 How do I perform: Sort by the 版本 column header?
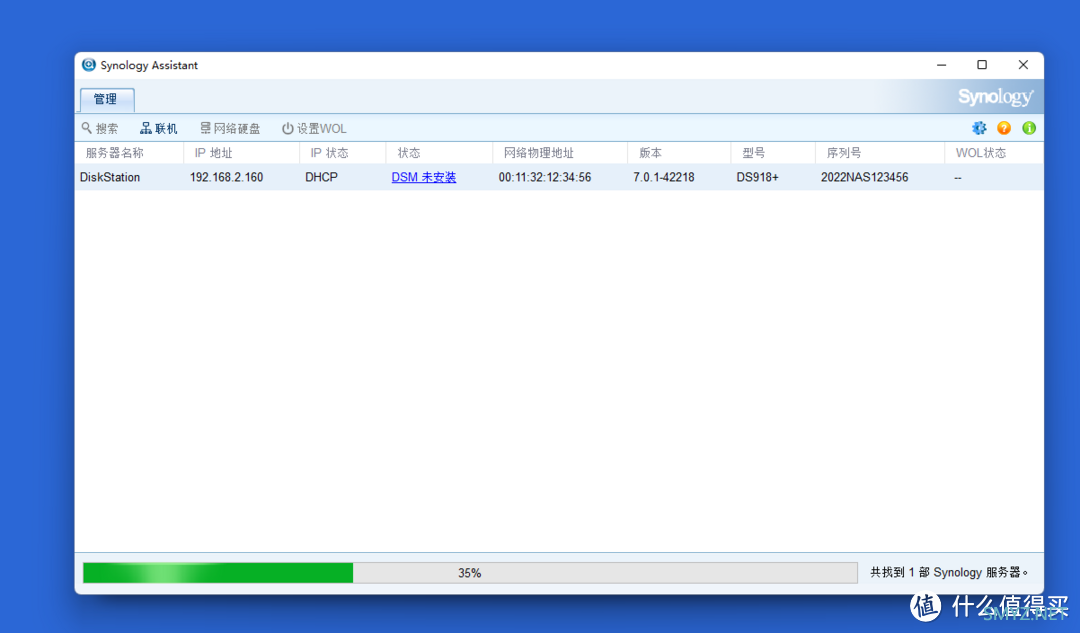point(679,153)
